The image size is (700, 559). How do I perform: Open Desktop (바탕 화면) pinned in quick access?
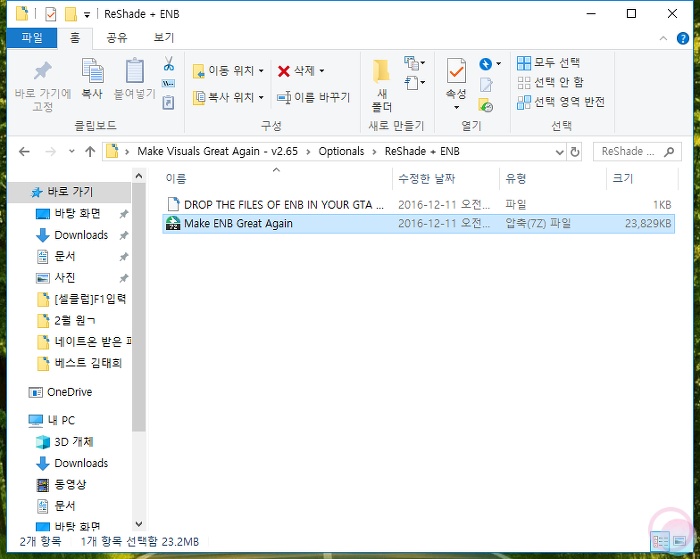(77, 213)
